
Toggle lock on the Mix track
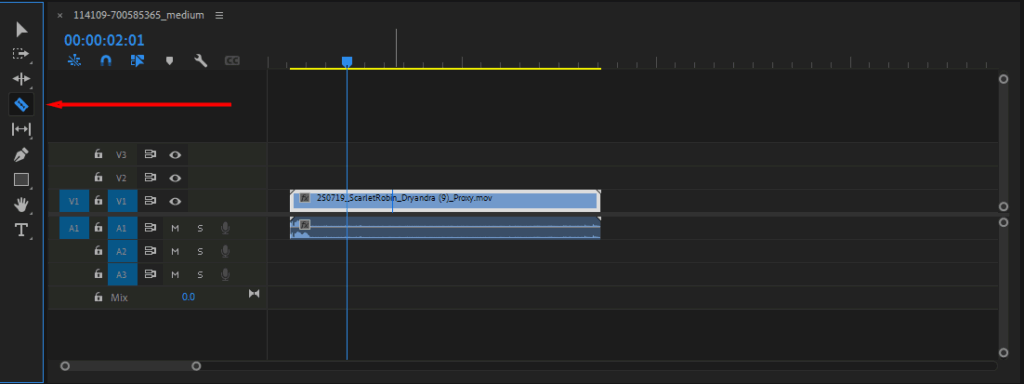pyautogui.click(x=99, y=297)
